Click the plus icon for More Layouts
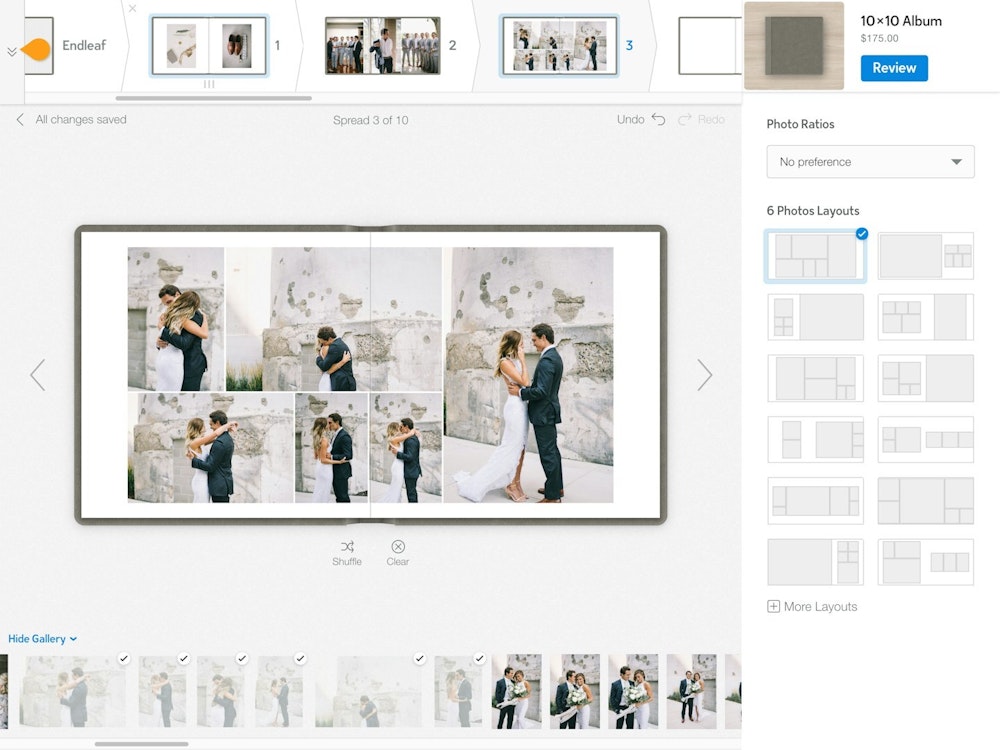Image resolution: width=1000 pixels, height=750 pixels. pos(773,606)
